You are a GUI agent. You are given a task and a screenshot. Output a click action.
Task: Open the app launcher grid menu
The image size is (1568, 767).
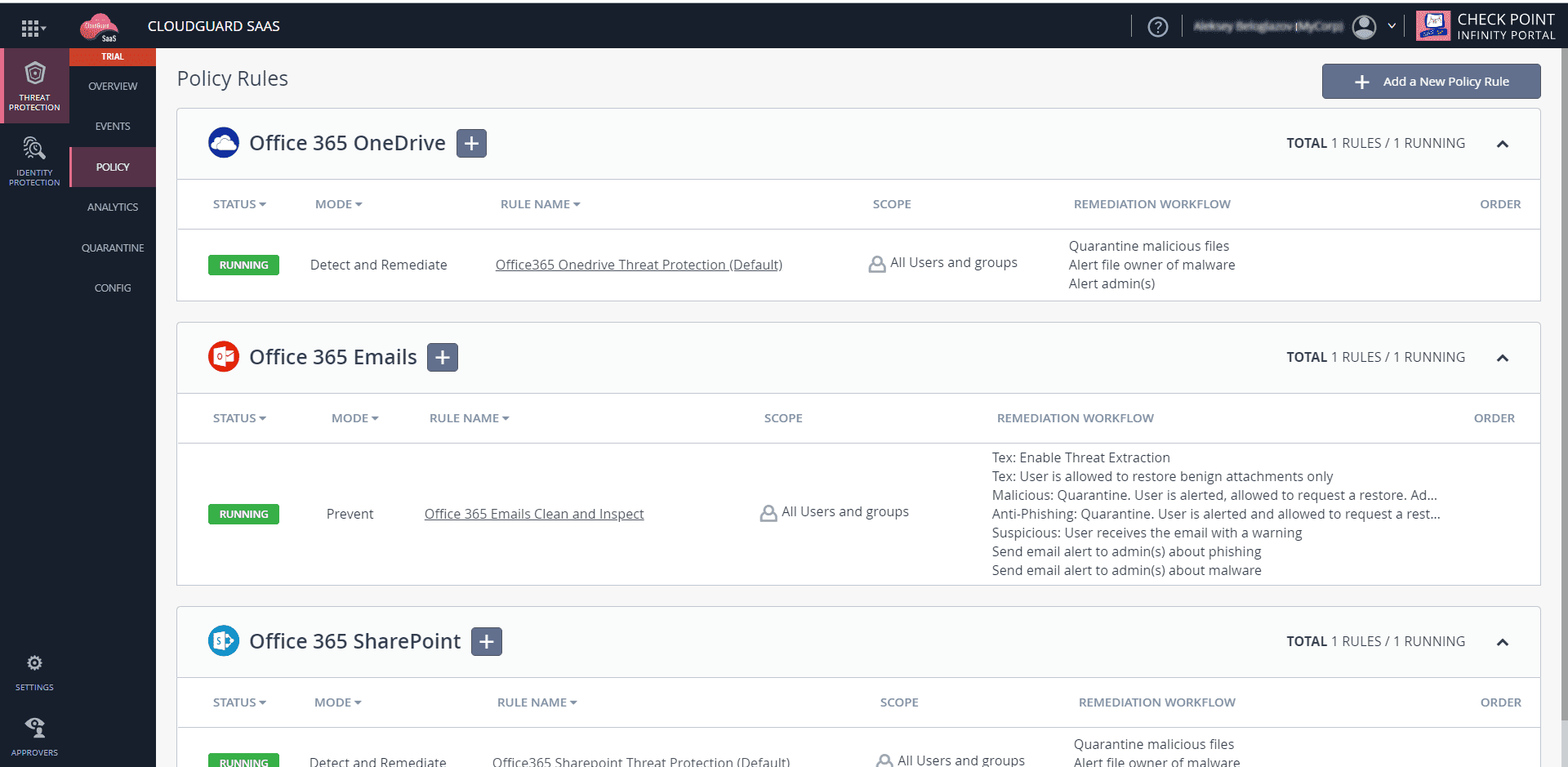(32, 29)
